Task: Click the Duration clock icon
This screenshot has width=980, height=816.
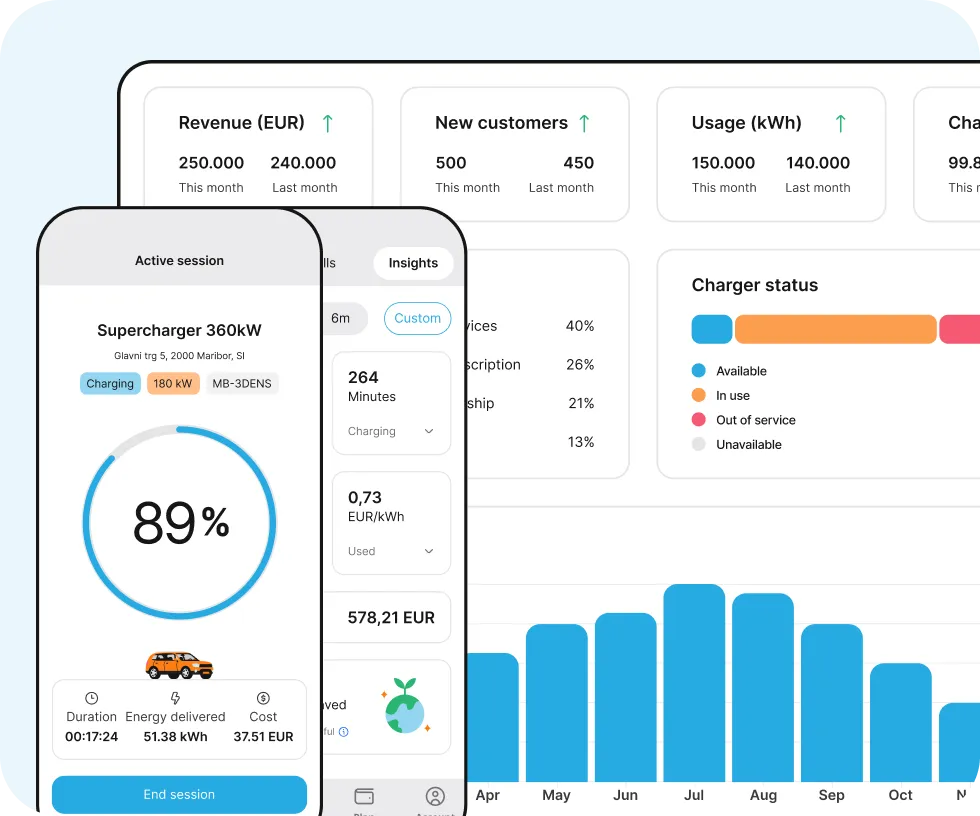Action: click(x=92, y=698)
